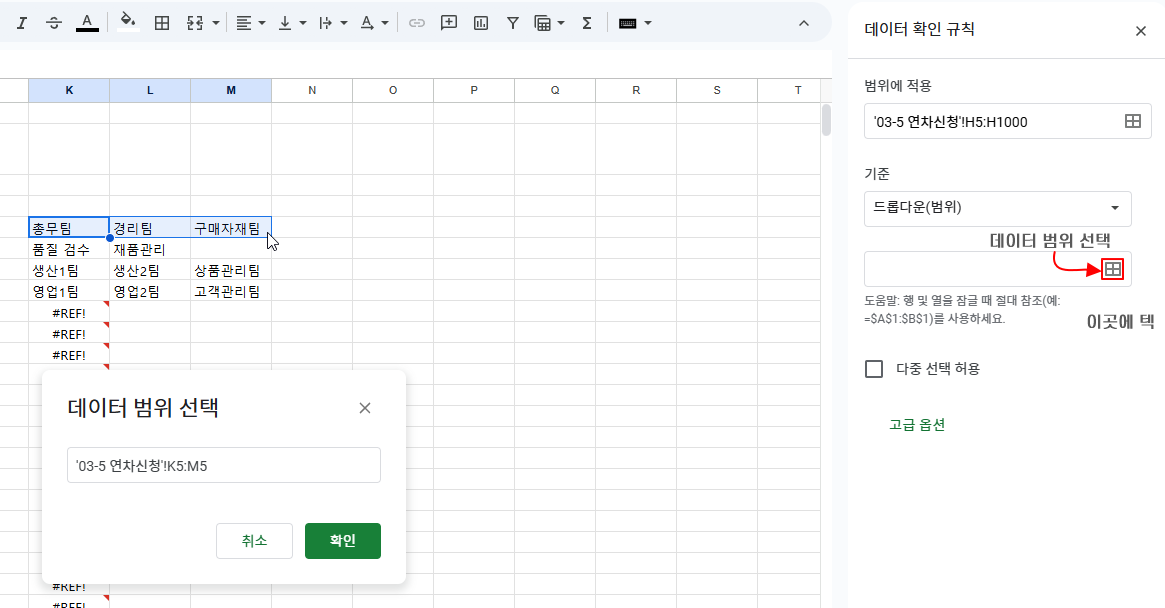Close the 데이터 범위 선택 dialog
Image resolution: width=1165 pixels, height=608 pixels.
click(x=365, y=408)
